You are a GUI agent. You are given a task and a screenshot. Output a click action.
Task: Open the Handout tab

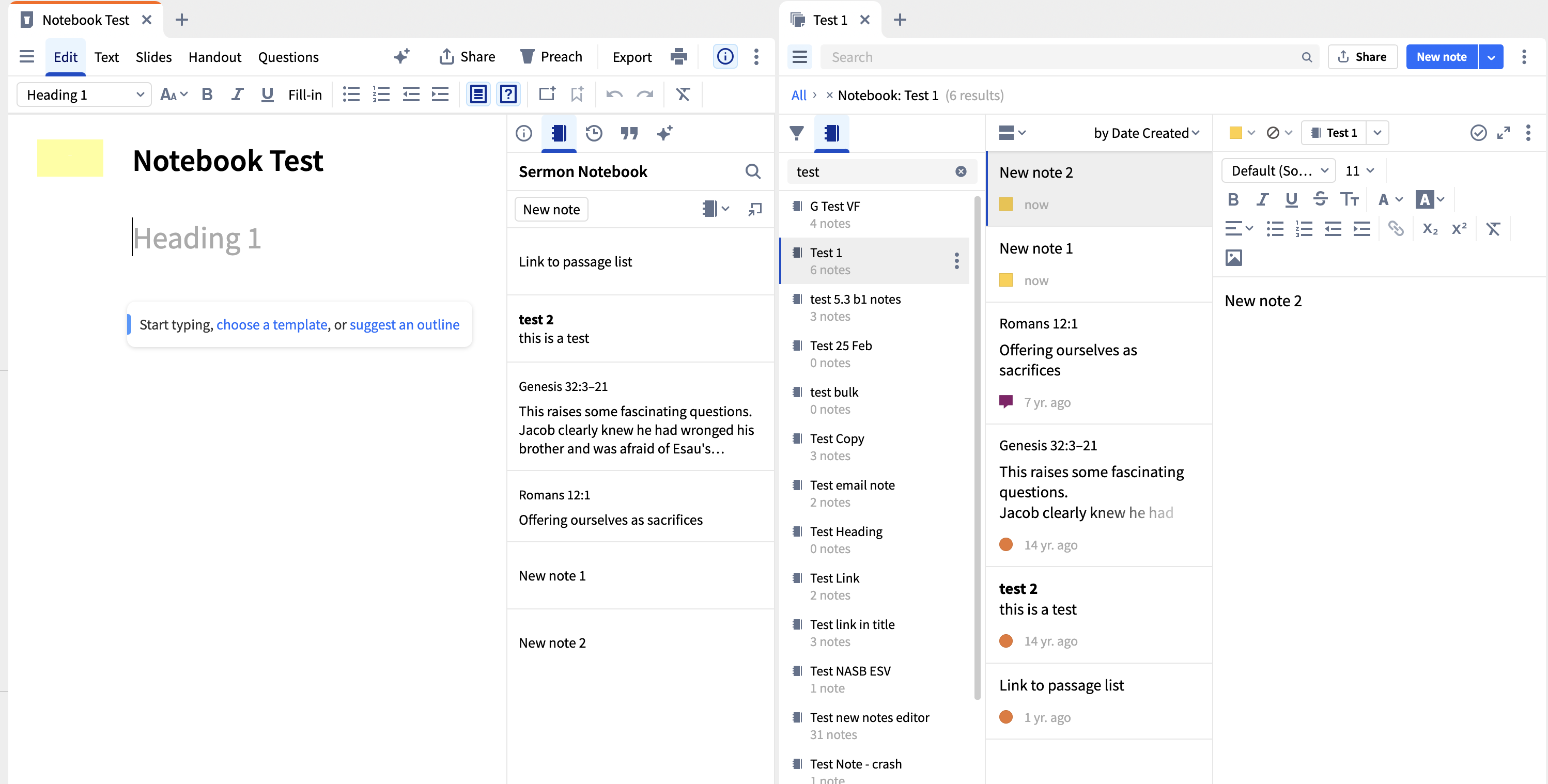click(x=214, y=56)
